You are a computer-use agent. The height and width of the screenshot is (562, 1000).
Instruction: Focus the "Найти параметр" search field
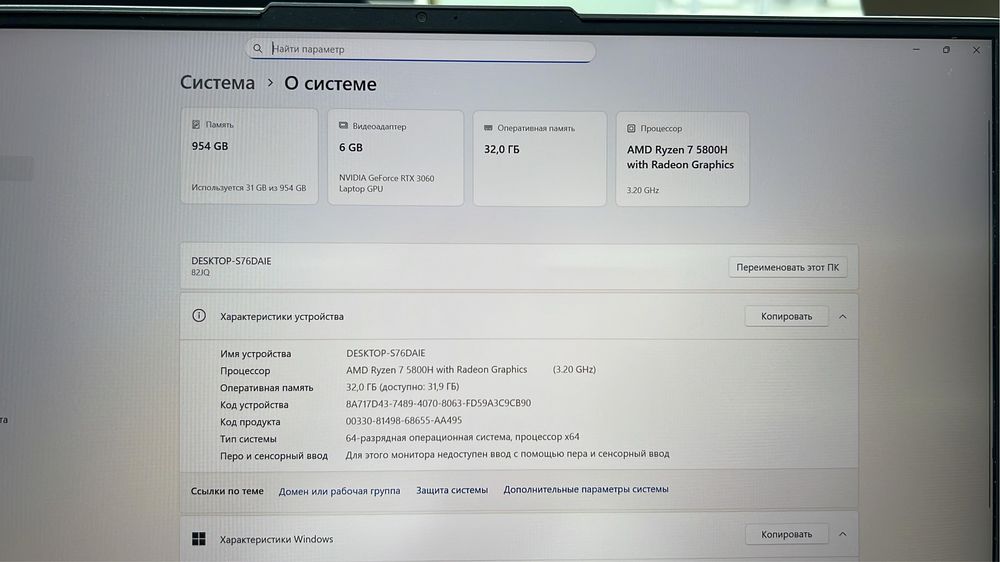[x=420, y=50]
